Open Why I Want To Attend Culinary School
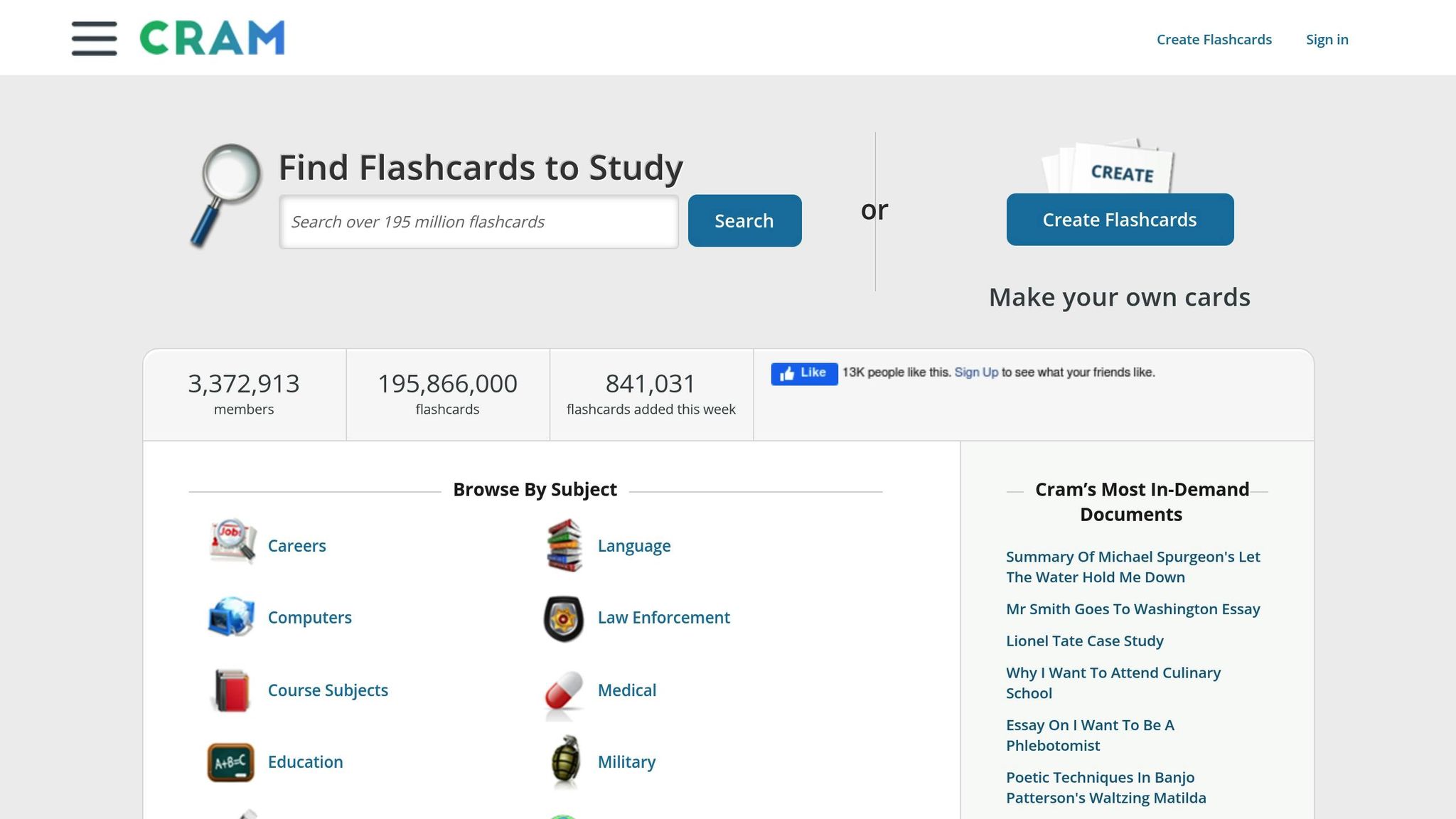The height and width of the screenshot is (819, 1456). coord(1113,682)
